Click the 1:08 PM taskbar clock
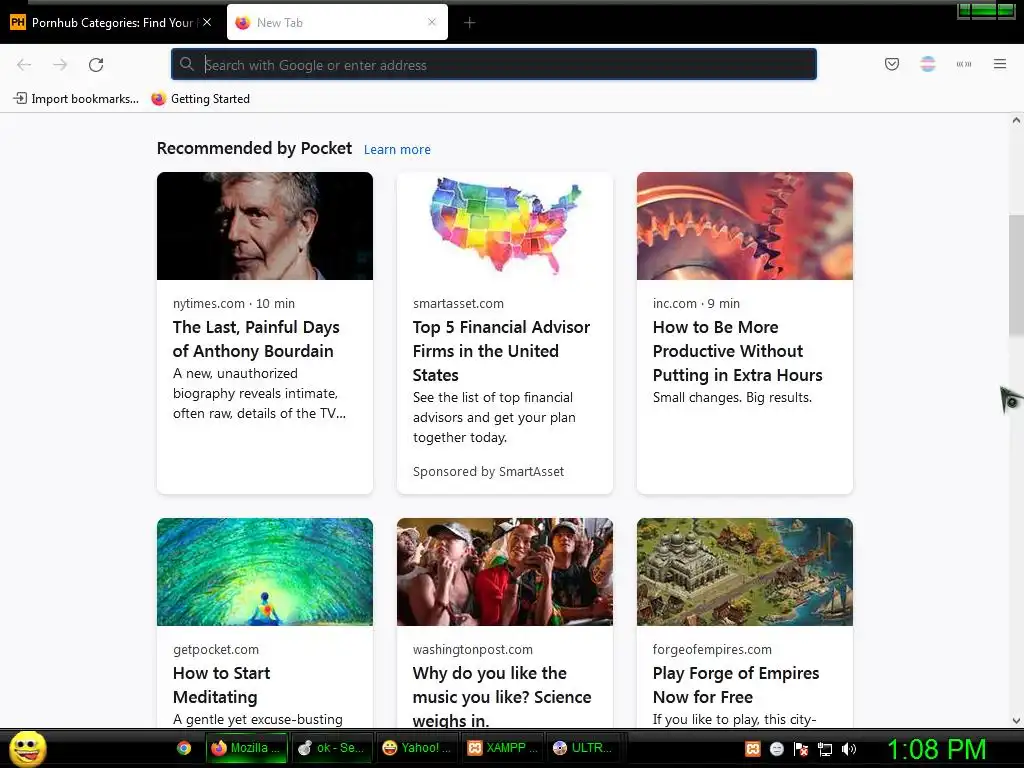The image size is (1024, 768). click(x=936, y=749)
